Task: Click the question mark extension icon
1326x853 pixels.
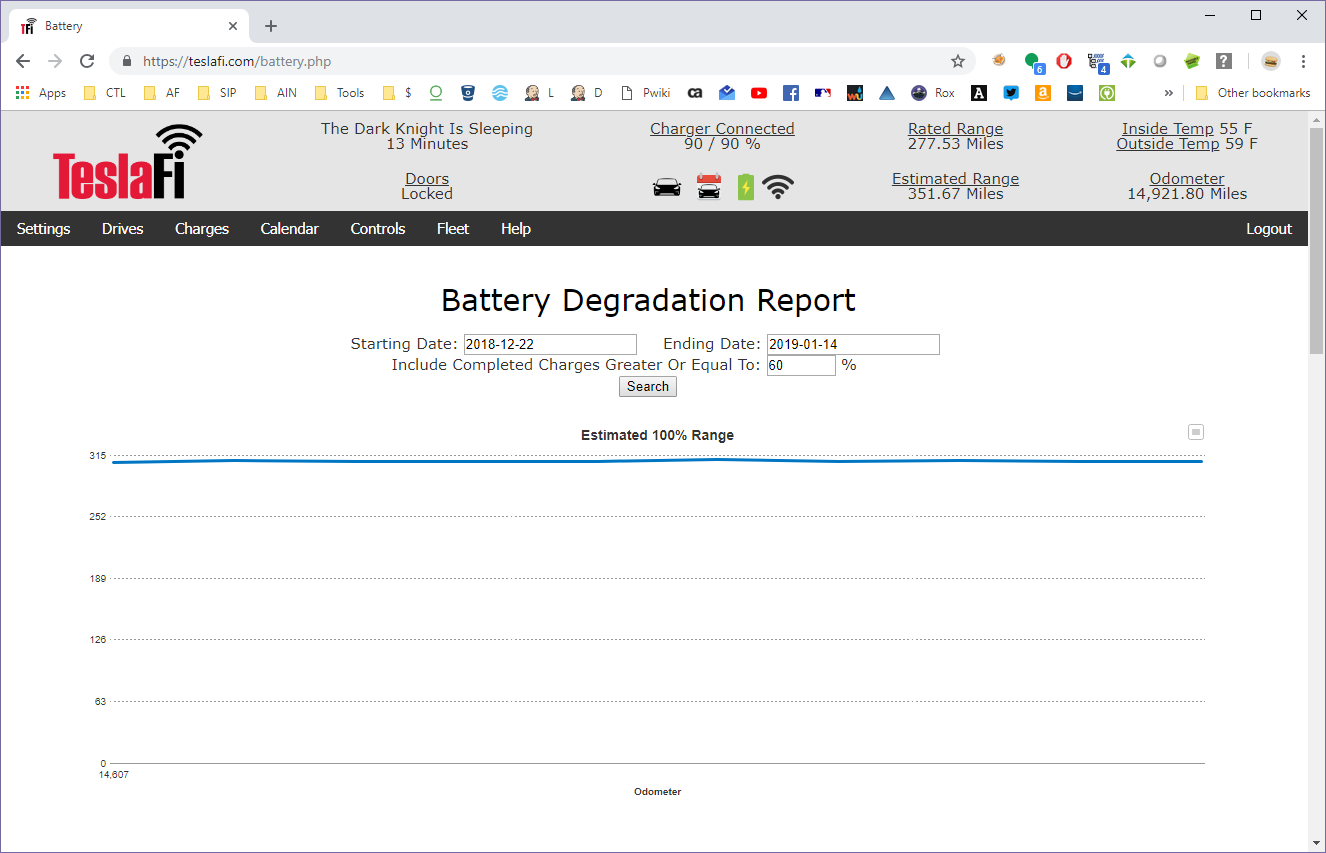Action: [x=1224, y=61]
